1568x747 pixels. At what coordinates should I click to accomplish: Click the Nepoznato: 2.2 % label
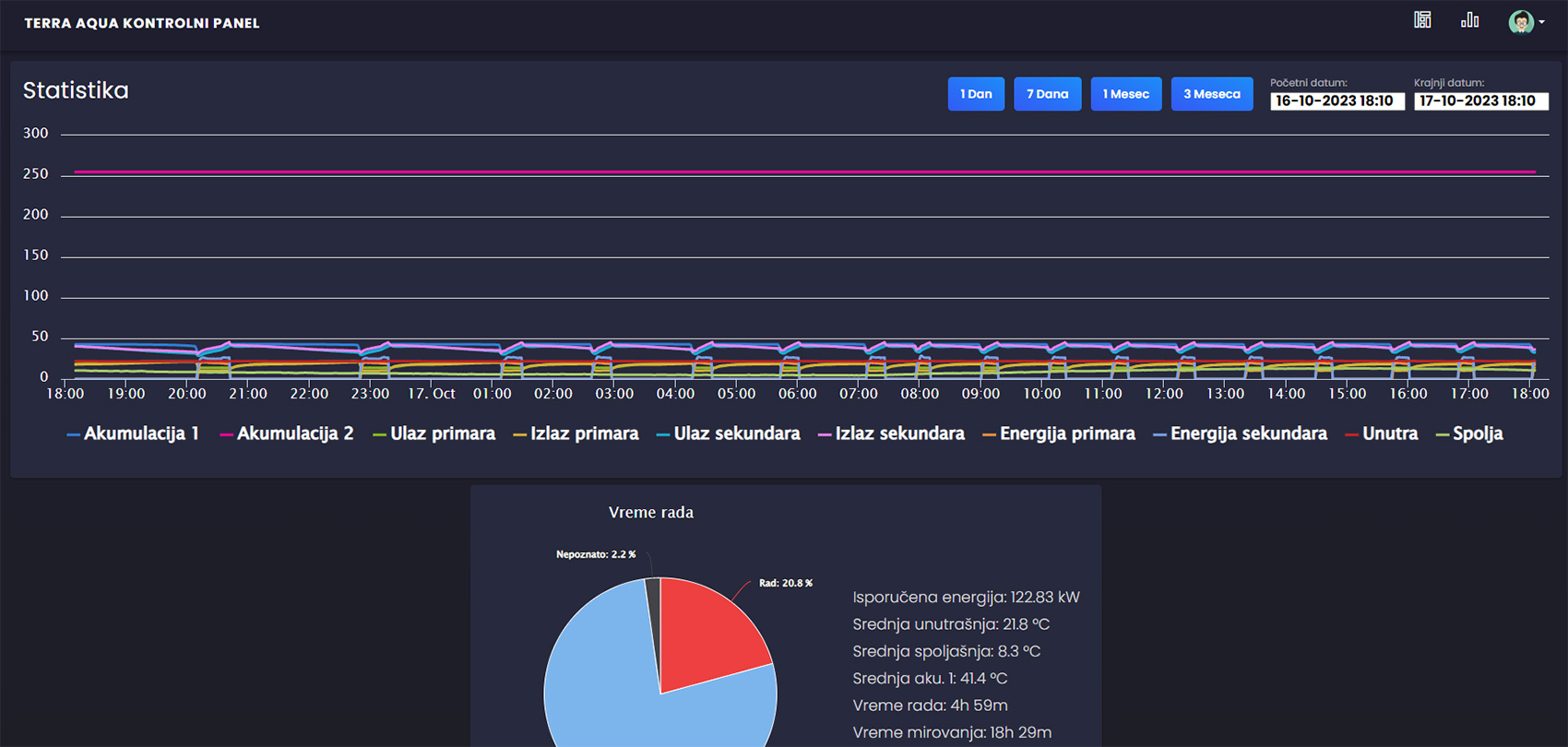coord(596,554)
